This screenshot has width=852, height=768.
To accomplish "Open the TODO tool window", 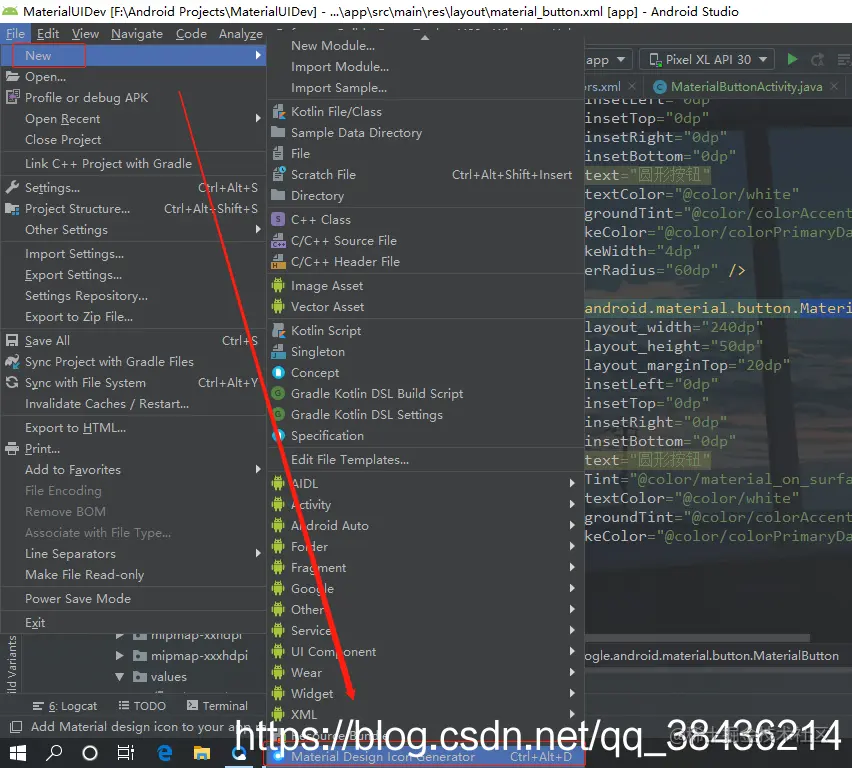I will pos(142,705).
